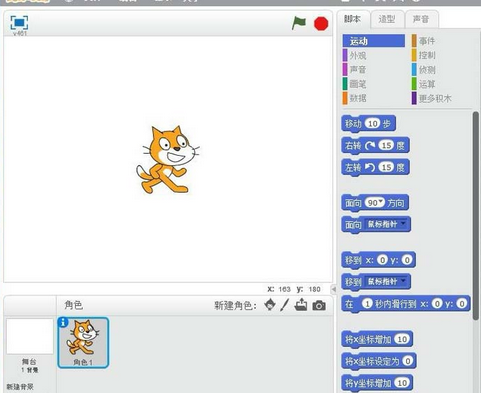Screen dimensions: 481x393
Task: Select the 声音 sound block category
Action: (355, 70)
